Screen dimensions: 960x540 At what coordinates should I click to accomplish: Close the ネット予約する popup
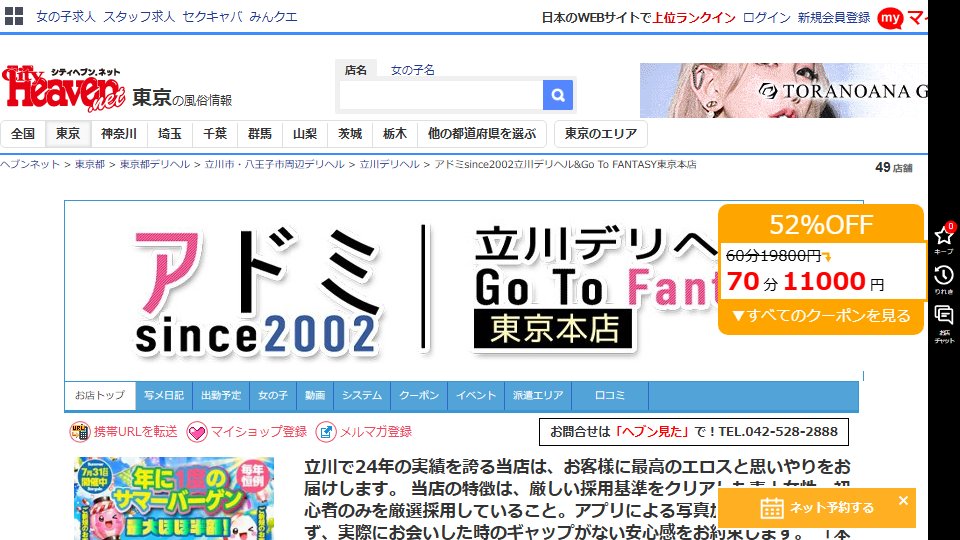click(903, 500)
